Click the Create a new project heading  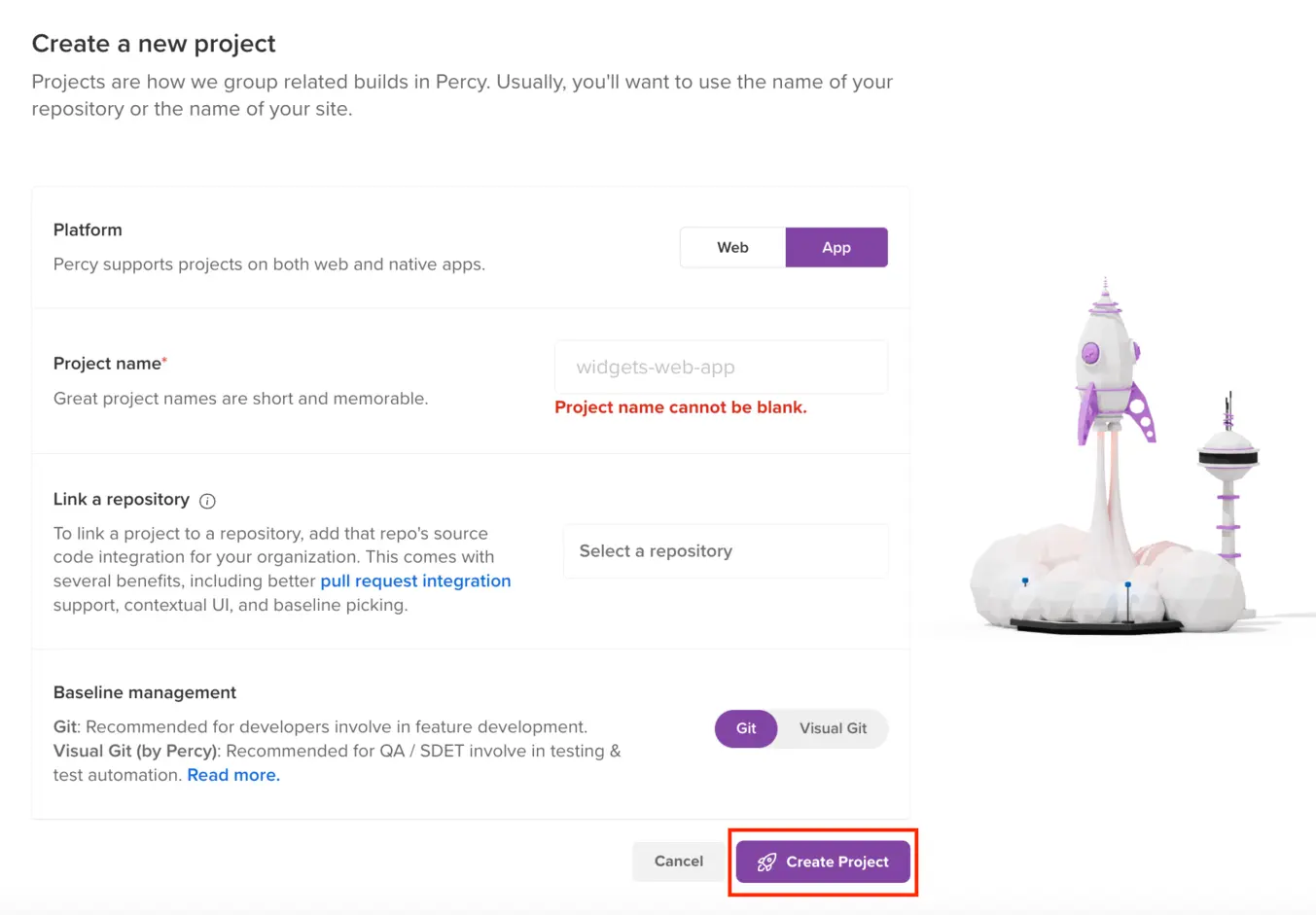tap(154, 44)
